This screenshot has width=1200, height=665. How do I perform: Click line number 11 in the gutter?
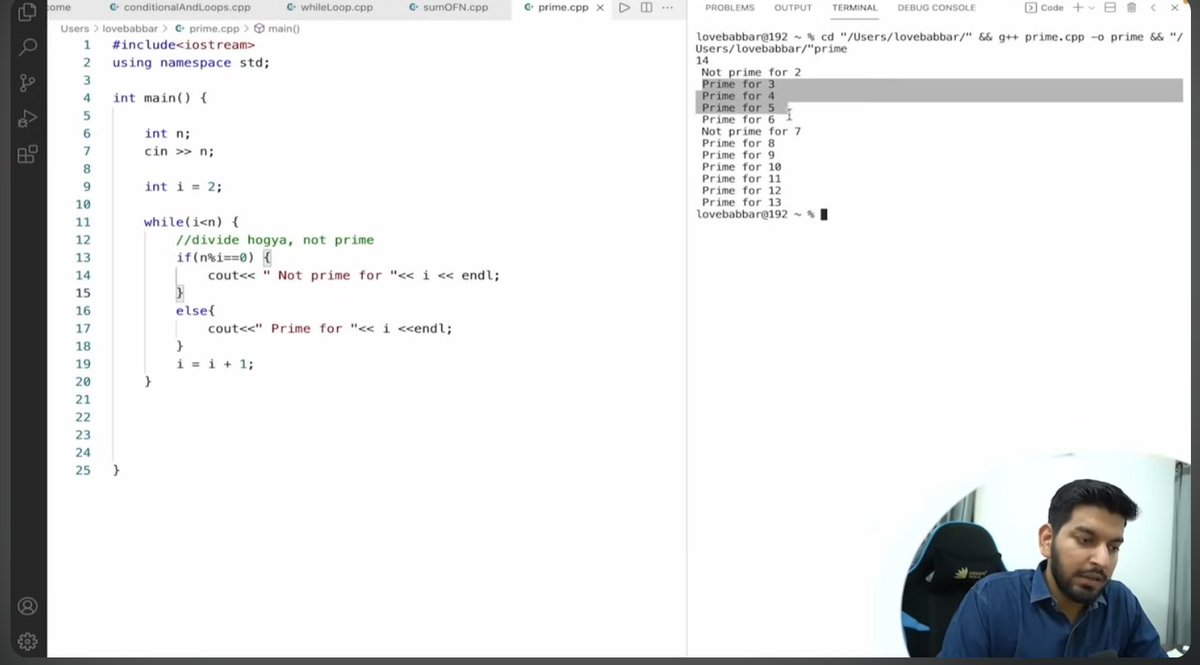[83, 222]
